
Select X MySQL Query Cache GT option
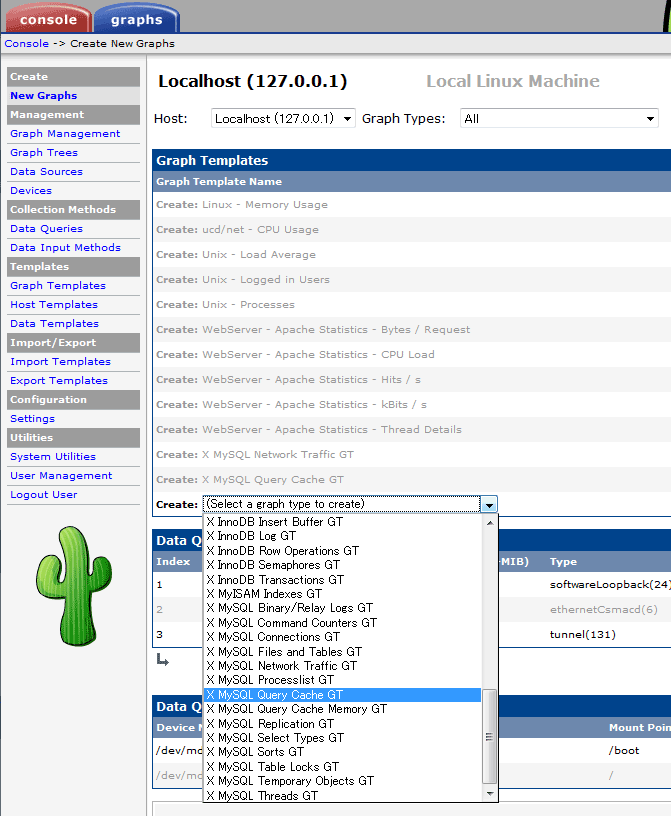pyautogui.click(x=275, y=695)
